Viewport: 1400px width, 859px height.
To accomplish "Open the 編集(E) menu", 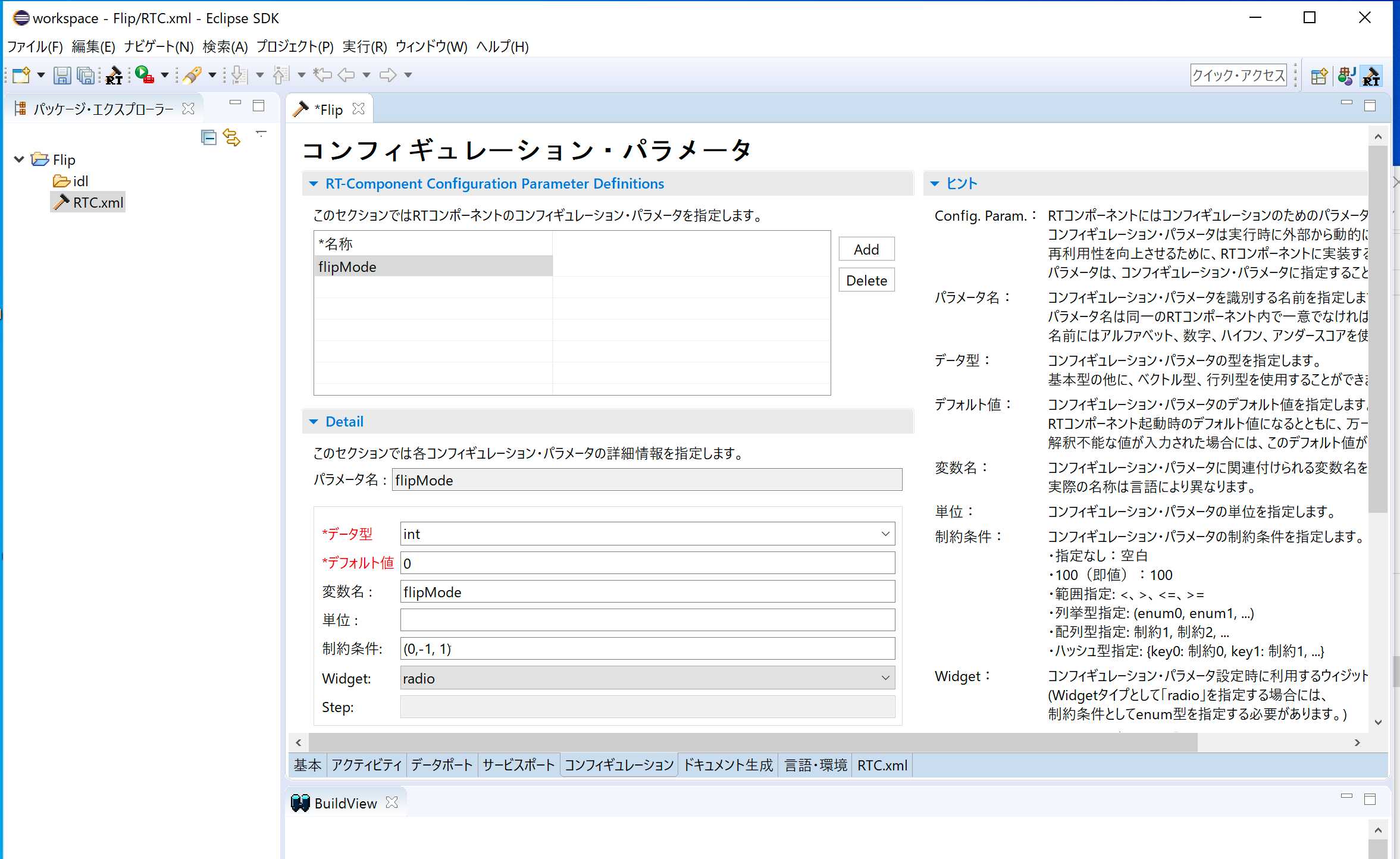I will [93, 46].
